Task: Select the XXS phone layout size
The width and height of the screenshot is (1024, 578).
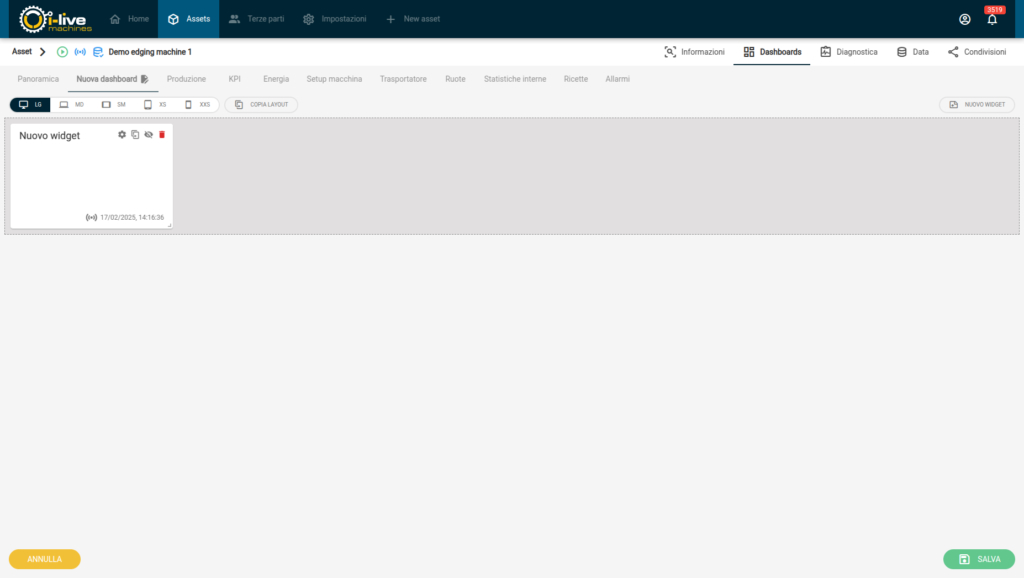Action: [x=197, y=104]
